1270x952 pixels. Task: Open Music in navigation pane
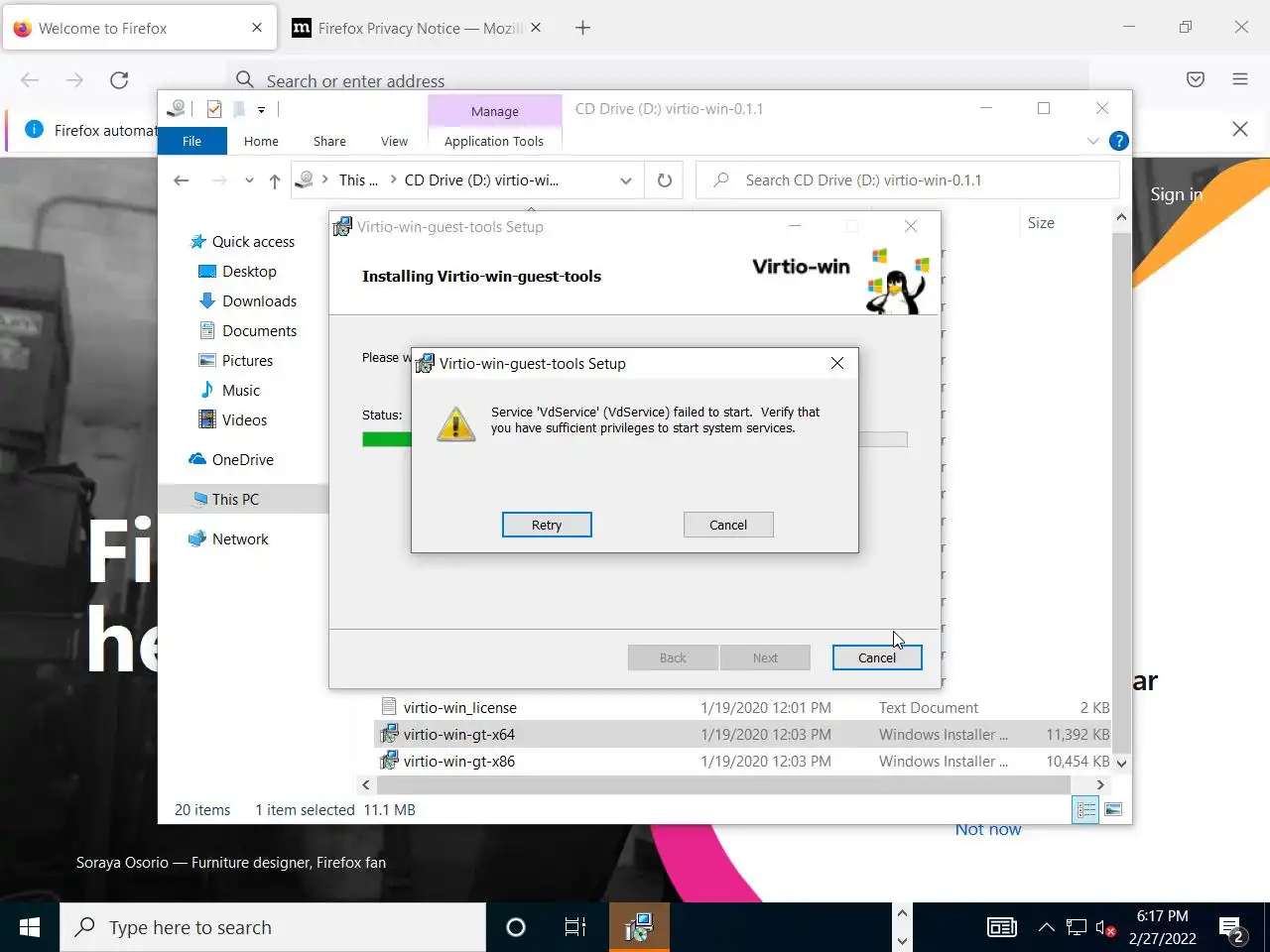pyautogui.click(x=241, y=391)
